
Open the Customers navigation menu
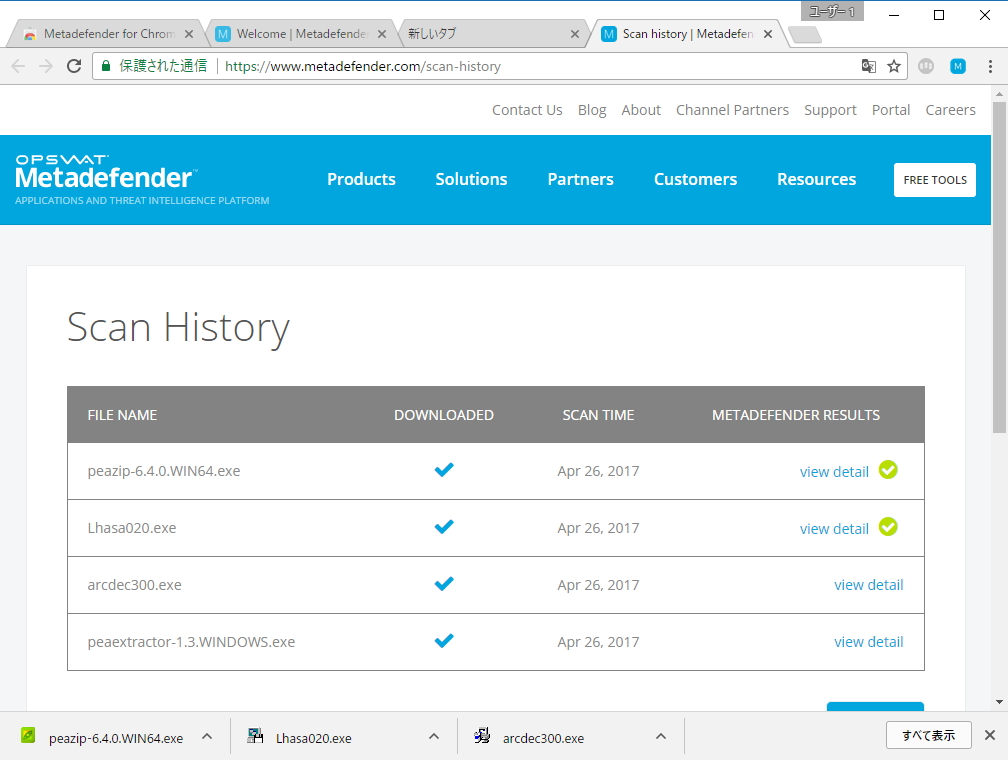(x=696, y=179)
